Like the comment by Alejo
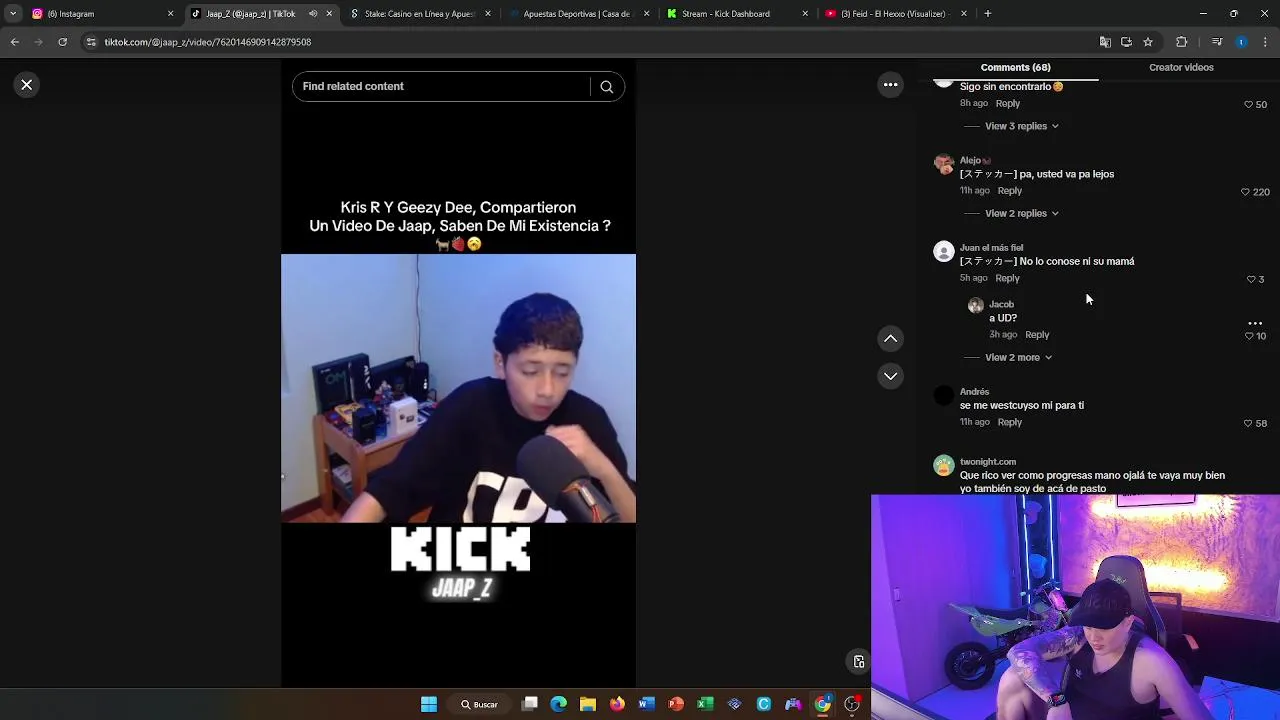 click(1245, 192)
